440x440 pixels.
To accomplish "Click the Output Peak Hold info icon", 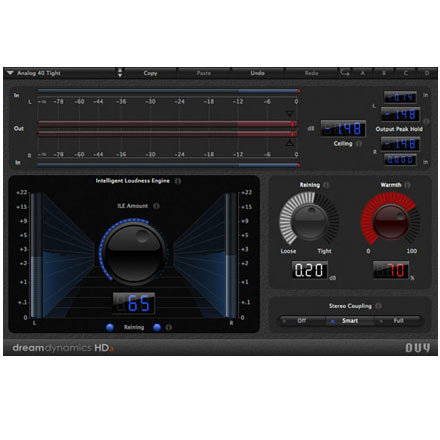I will [x=426, y=121].
